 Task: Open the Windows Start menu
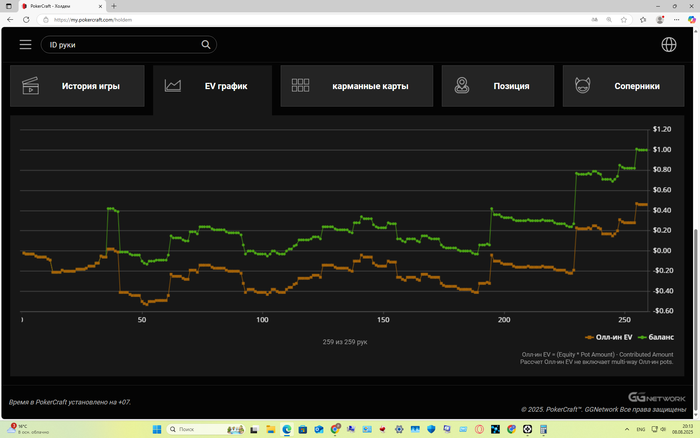[157, 430]
